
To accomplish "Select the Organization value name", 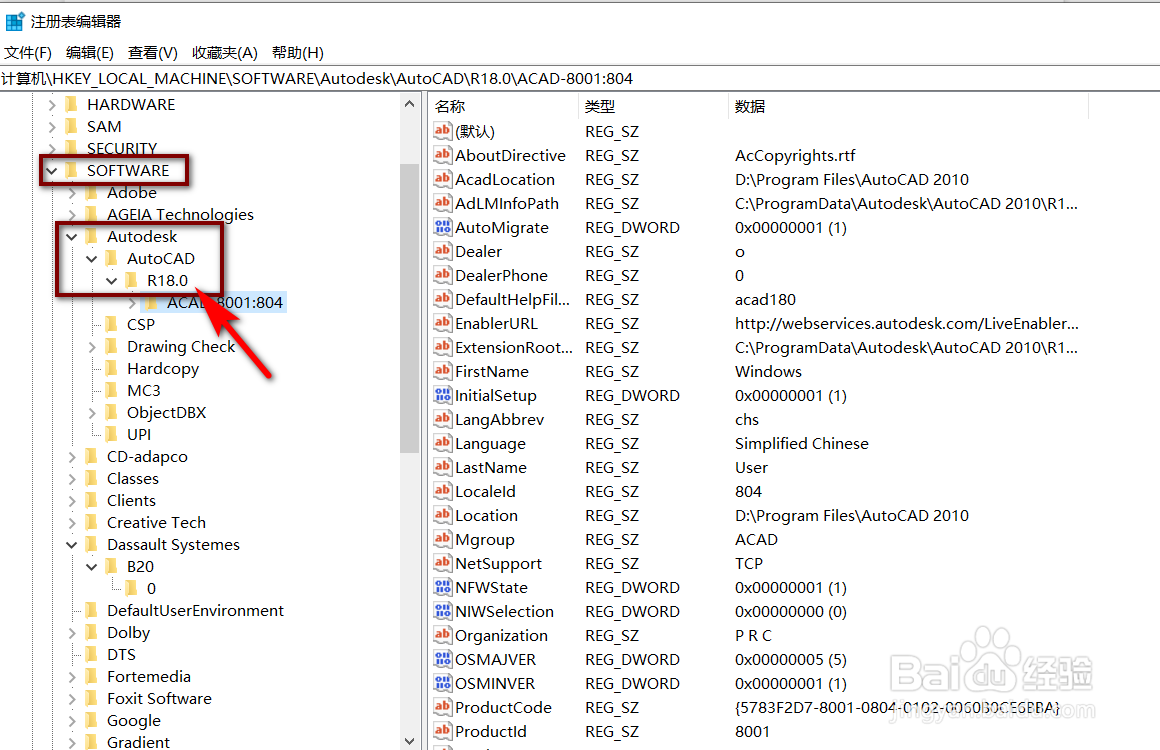I will coord(501,635).
